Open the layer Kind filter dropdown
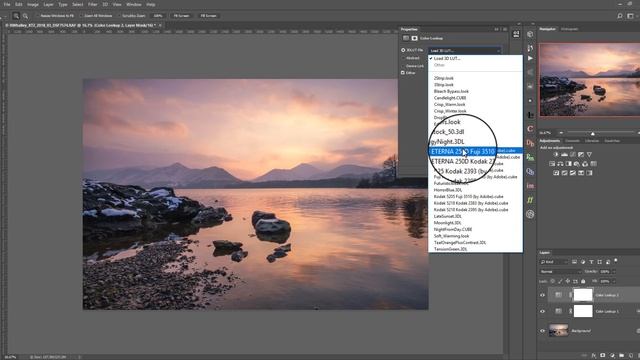This screenshot has width=640, height=360. [554, 262]
